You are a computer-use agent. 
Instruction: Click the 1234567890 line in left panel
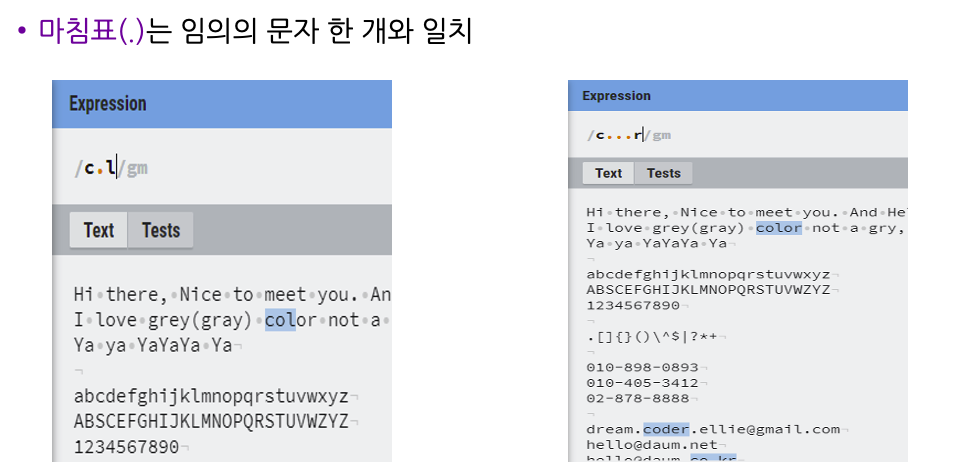(127, 448)
